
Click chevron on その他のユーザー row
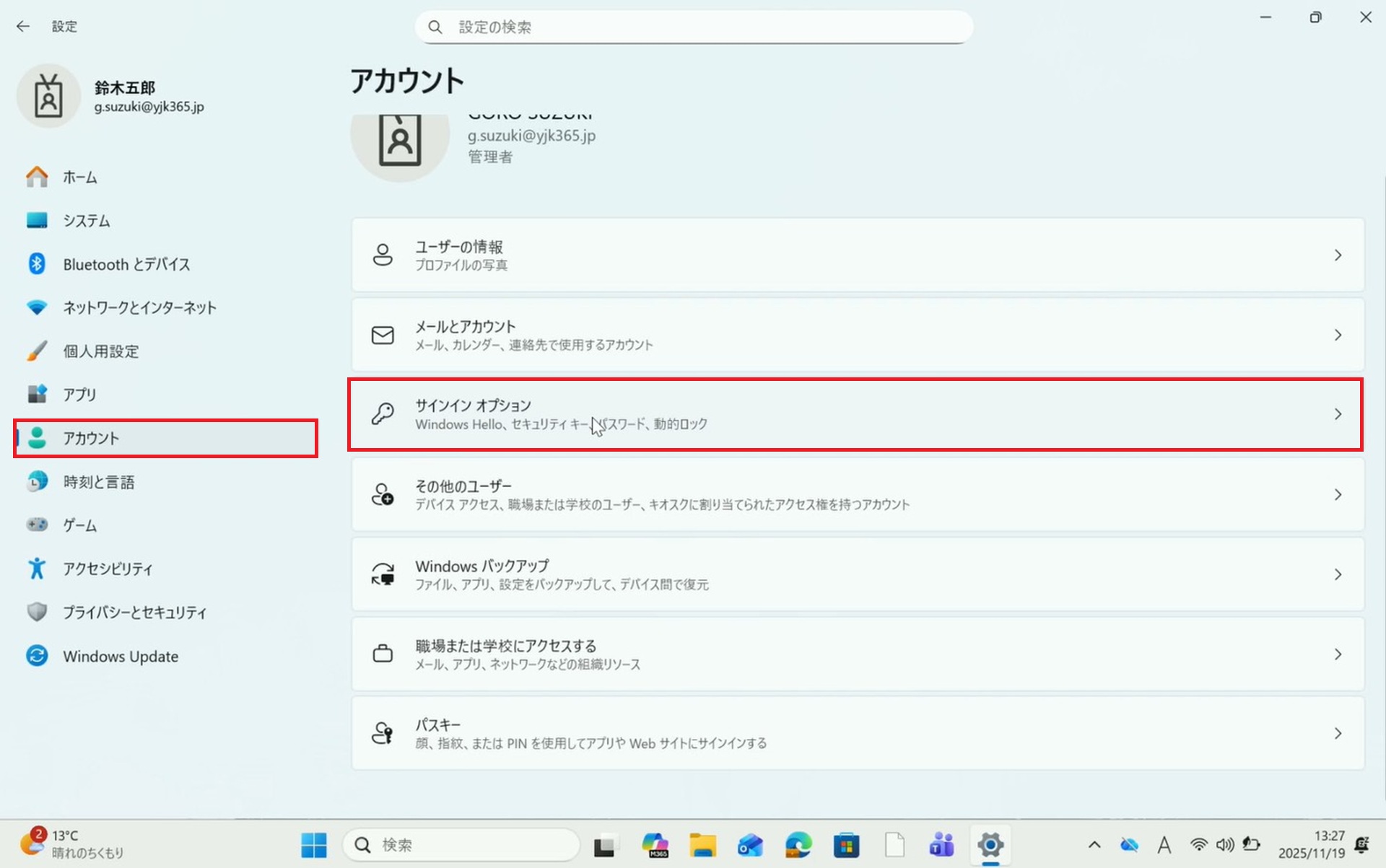point(1338,495)
